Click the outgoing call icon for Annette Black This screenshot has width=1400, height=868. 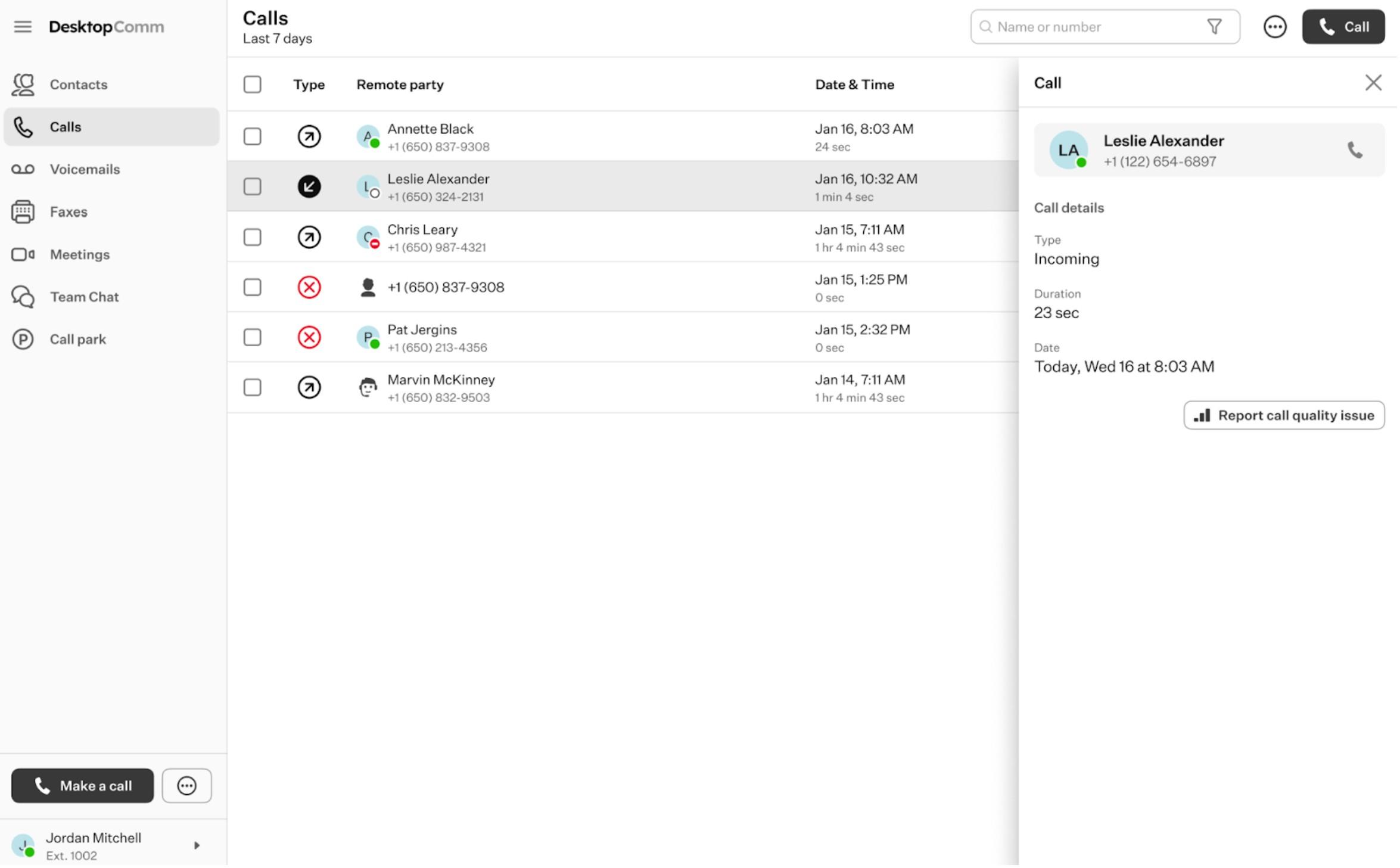point(309,137)
